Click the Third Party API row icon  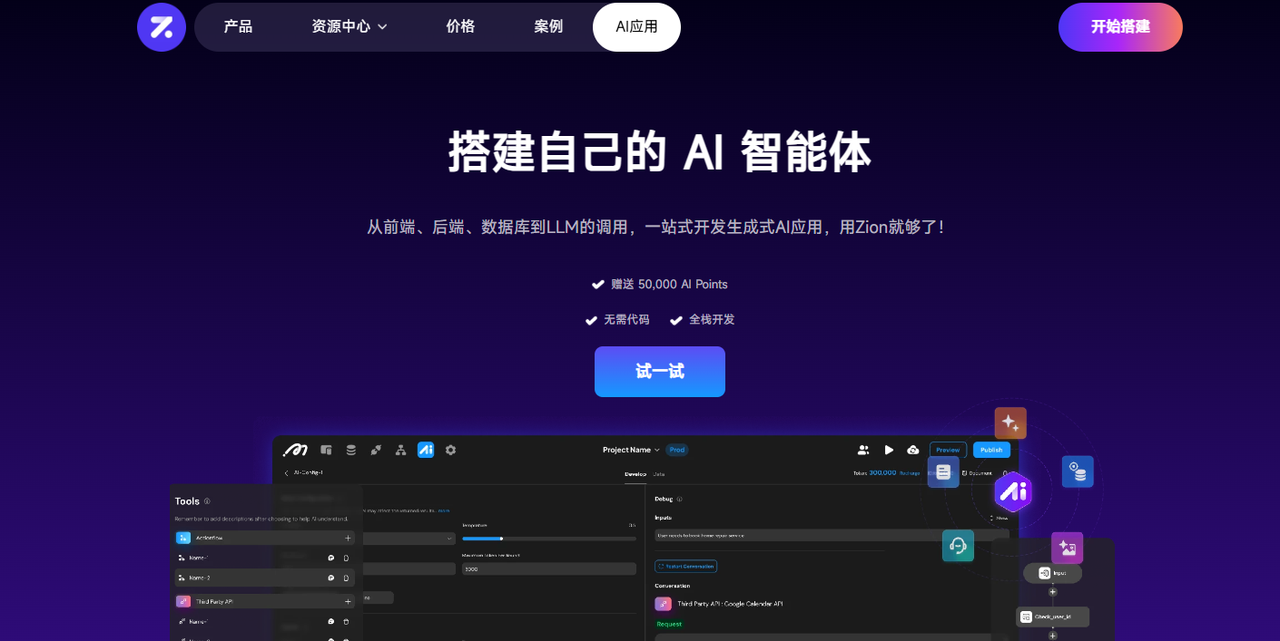183,602
